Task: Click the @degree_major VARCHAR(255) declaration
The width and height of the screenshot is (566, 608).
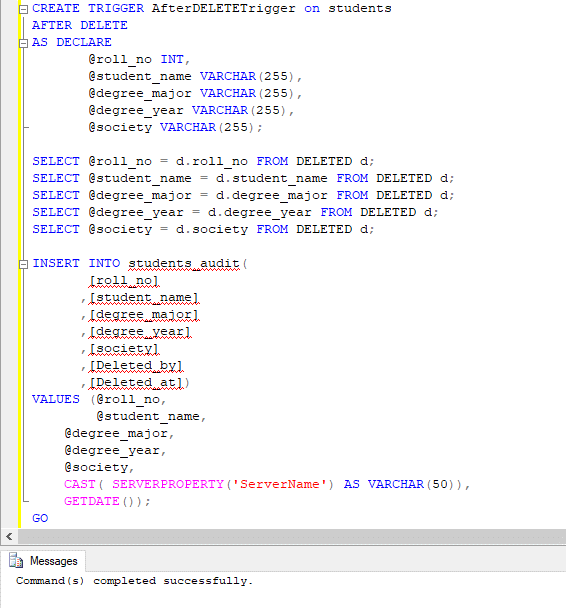Action: pyautogui.click(x=195, y=93)
